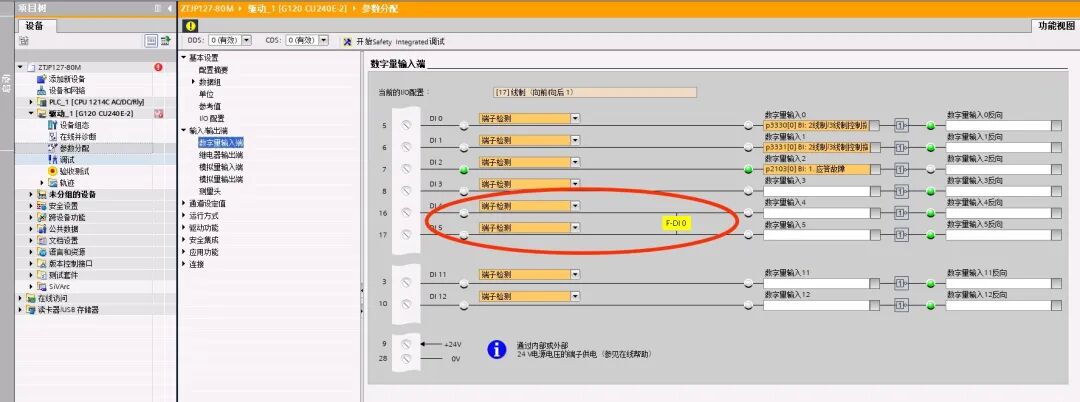The image size is (1080, 402).
Task: Toggle the DI 0 signal state indicator
Action: tap(464, 125)
